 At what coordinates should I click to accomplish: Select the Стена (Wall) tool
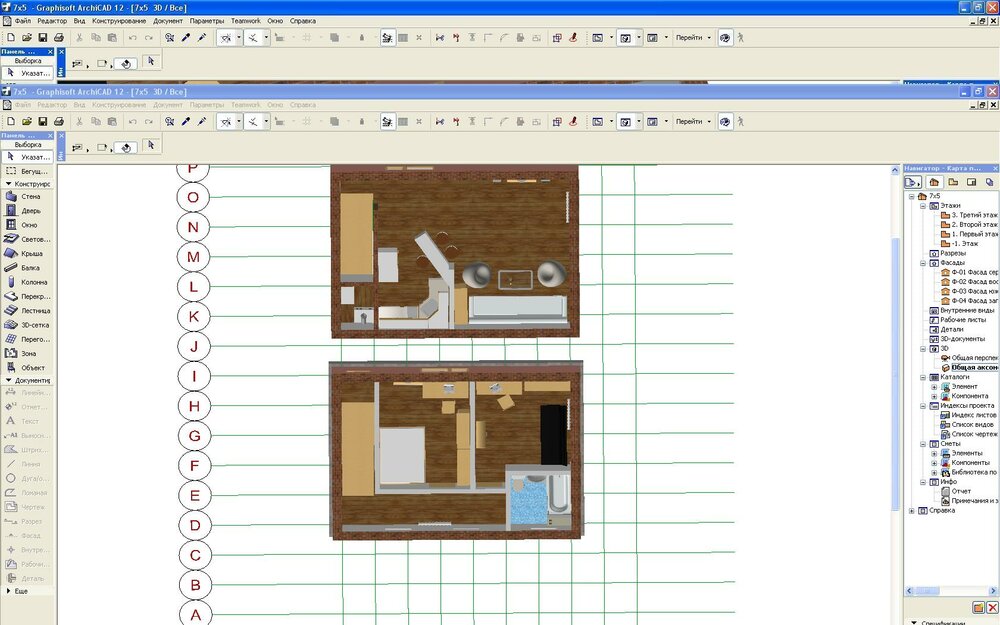point(28,197)
